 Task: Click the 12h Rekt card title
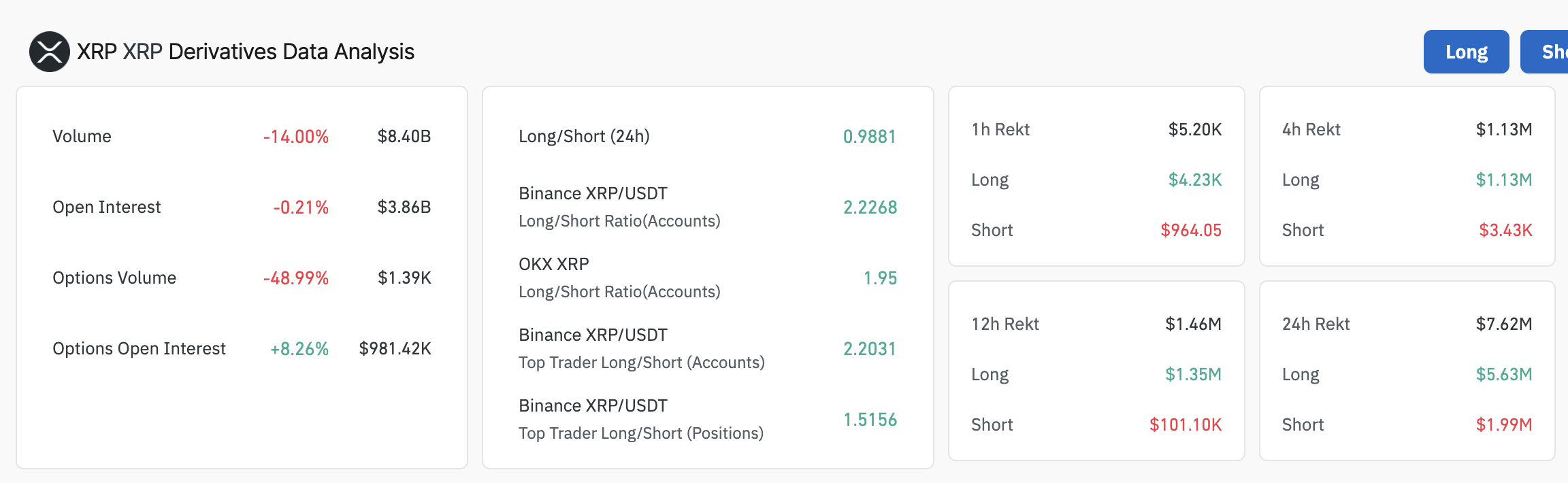point(1004,324)
